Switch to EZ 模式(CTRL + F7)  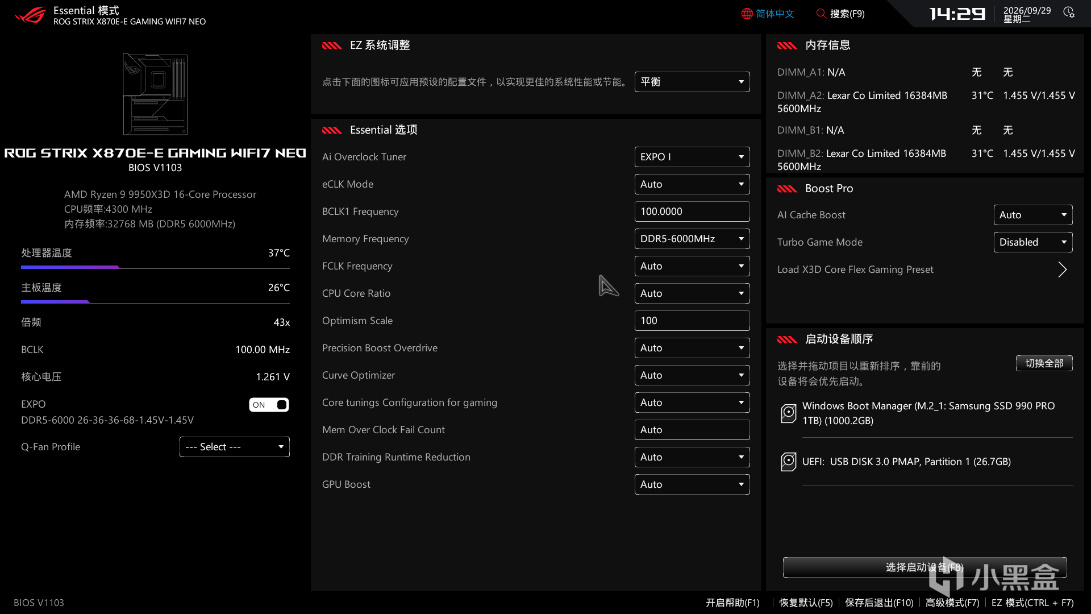[1032, 603]
